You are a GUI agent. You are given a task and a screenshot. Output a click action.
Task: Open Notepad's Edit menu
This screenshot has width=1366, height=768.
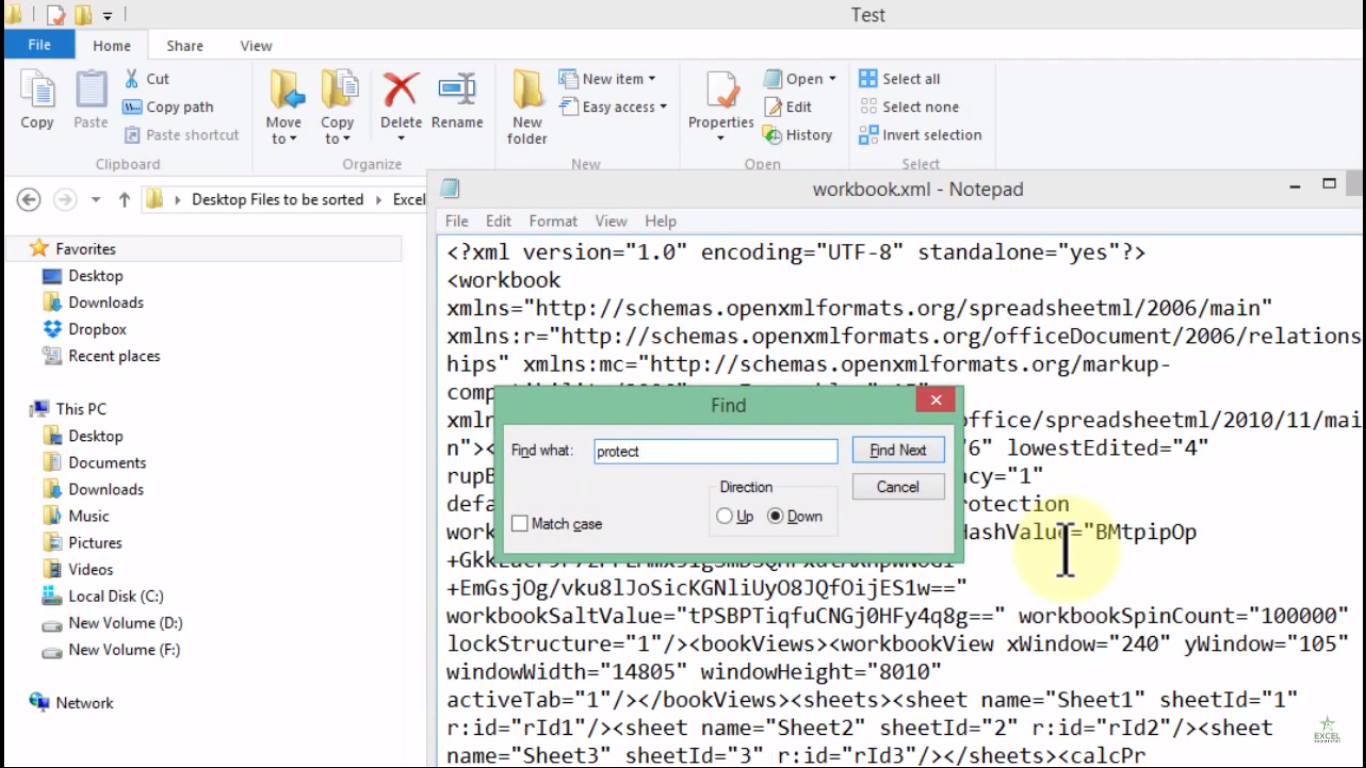pos(498,221)
